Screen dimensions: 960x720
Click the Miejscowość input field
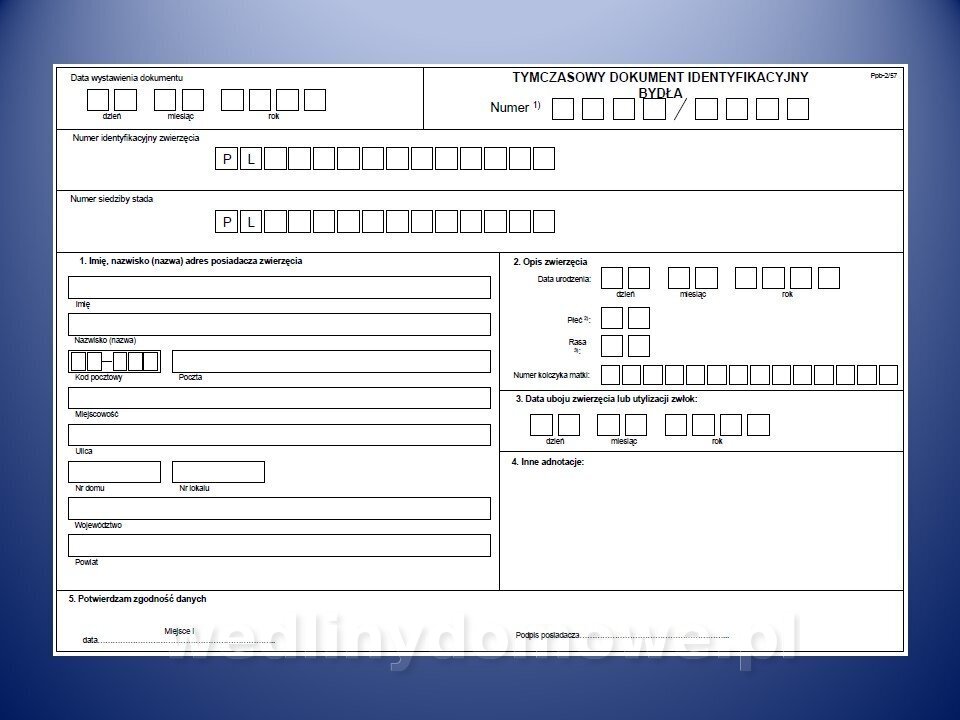coord(279,398)
